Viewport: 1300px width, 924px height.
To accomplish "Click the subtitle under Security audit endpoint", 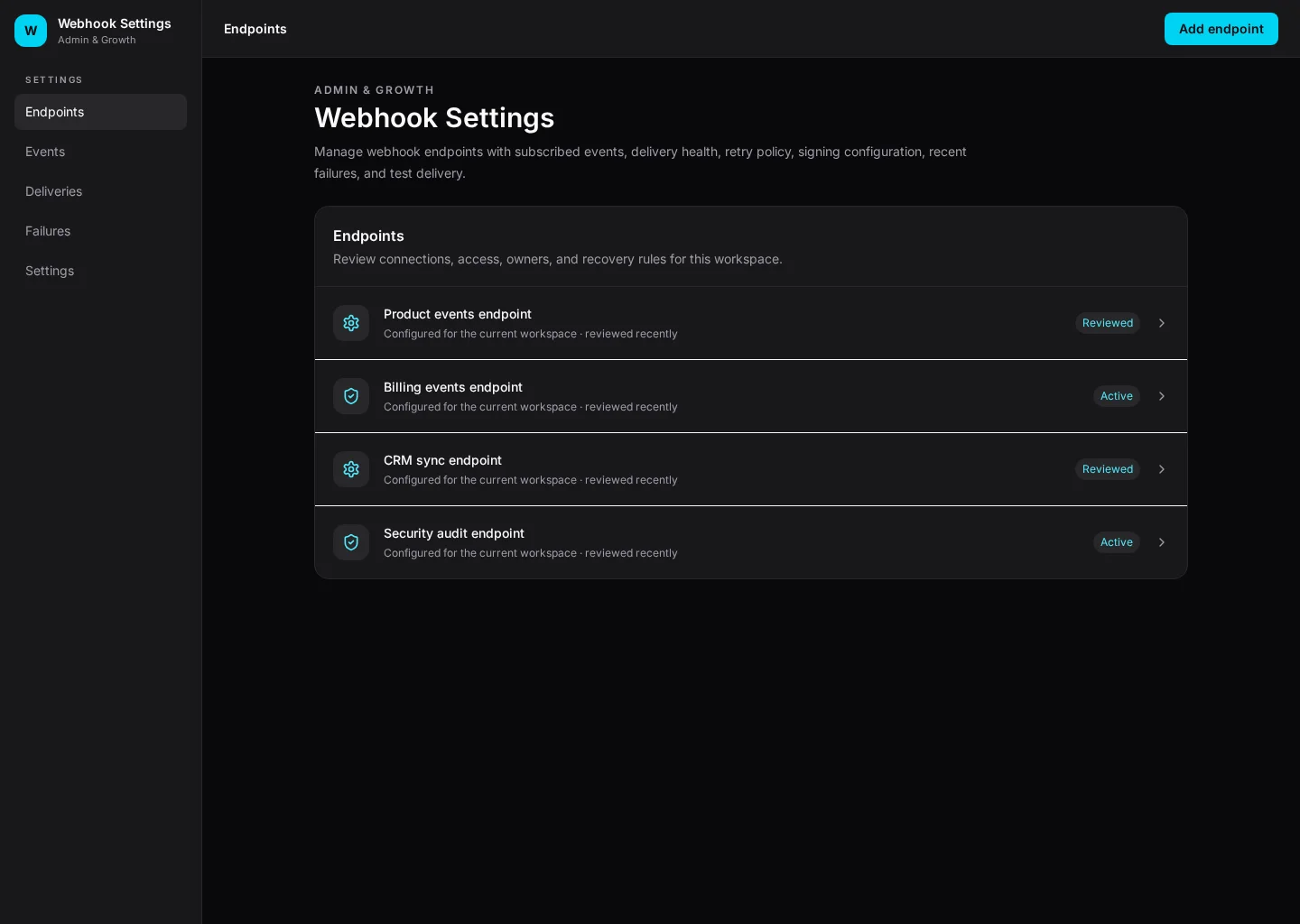I will pyautogui.click(x=531, y=553).
